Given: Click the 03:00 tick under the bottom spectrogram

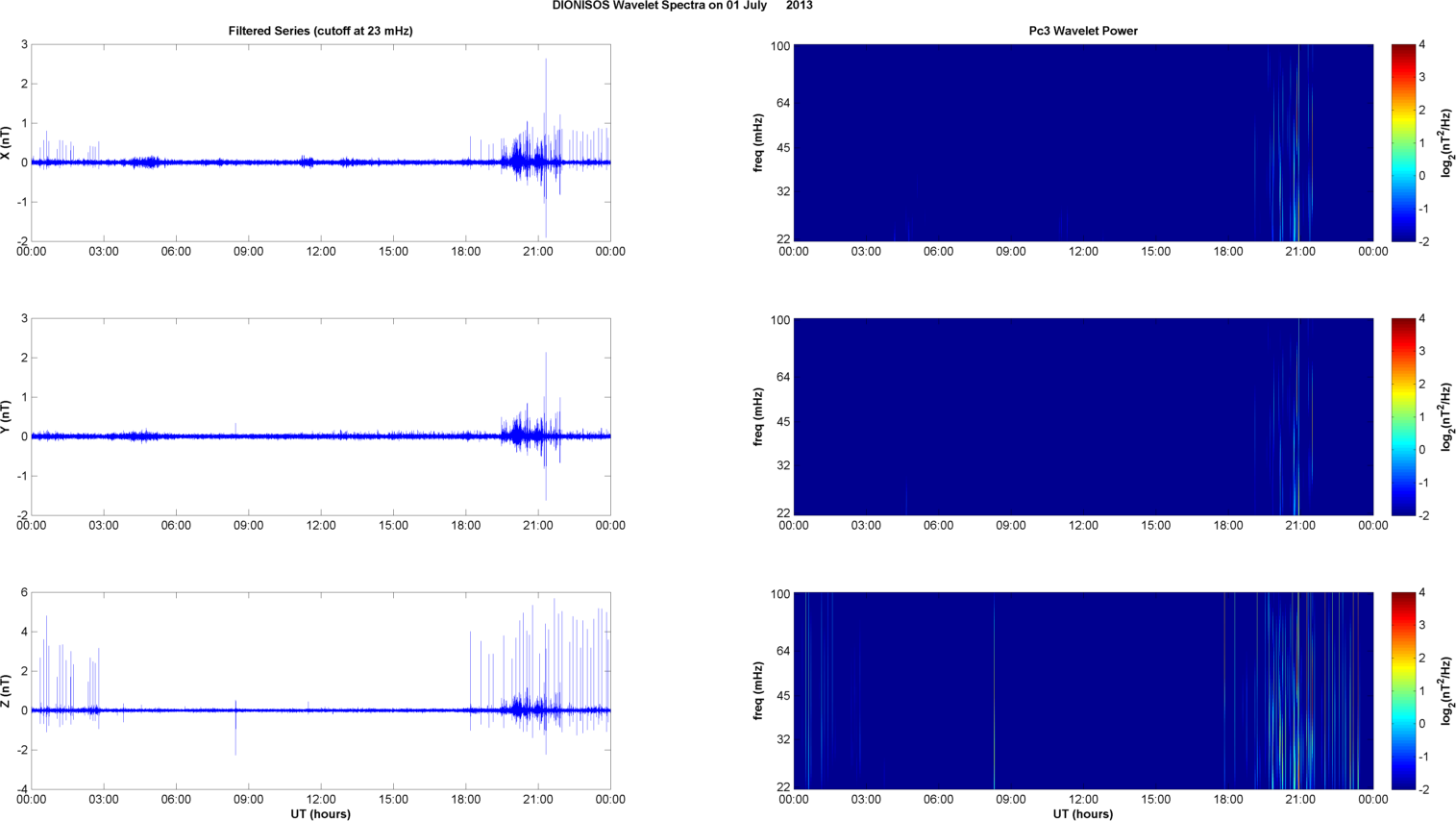Looking at the screenshot, I should (866, 800).
